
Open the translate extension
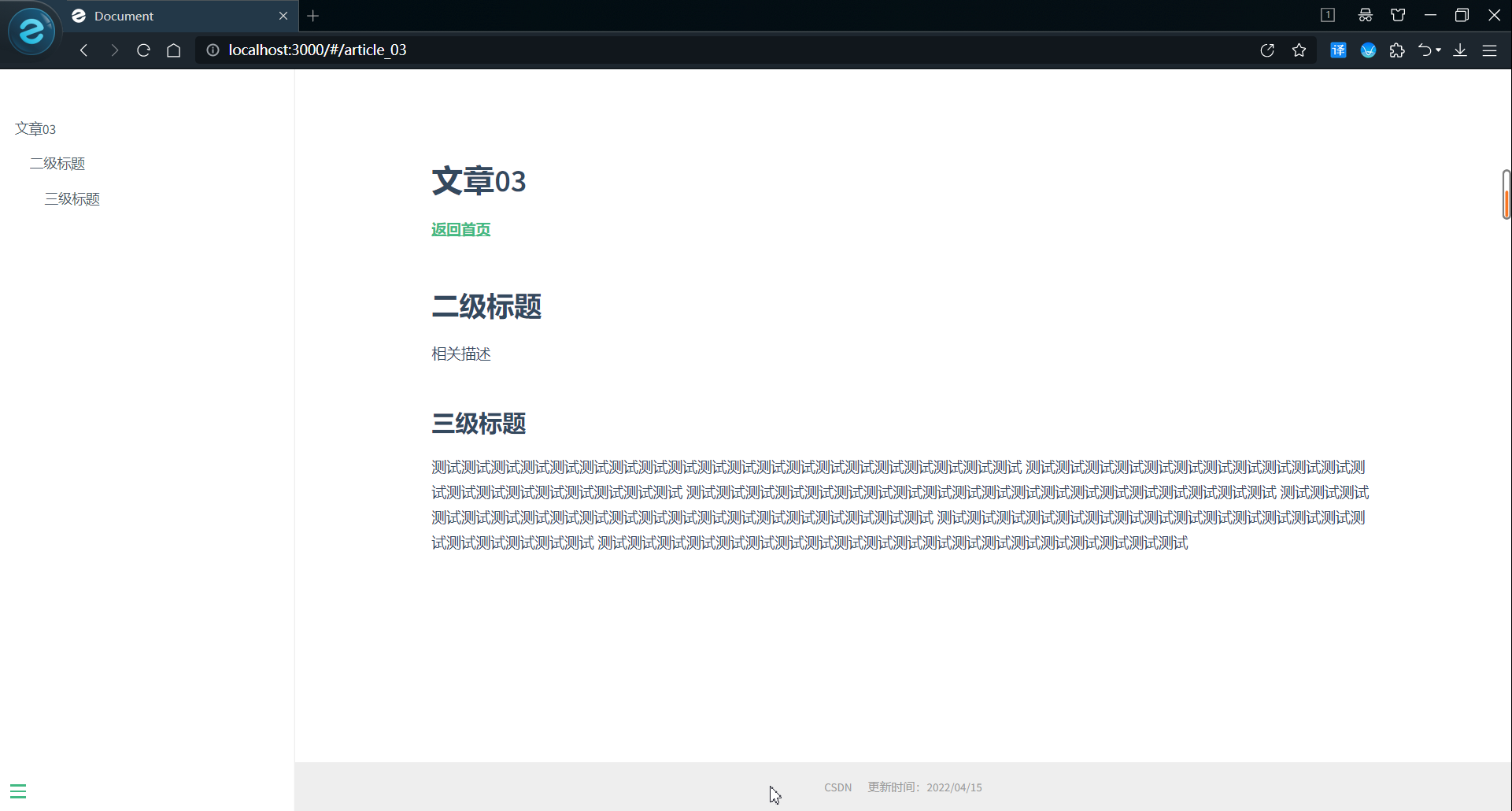[x=1338, y=50]
